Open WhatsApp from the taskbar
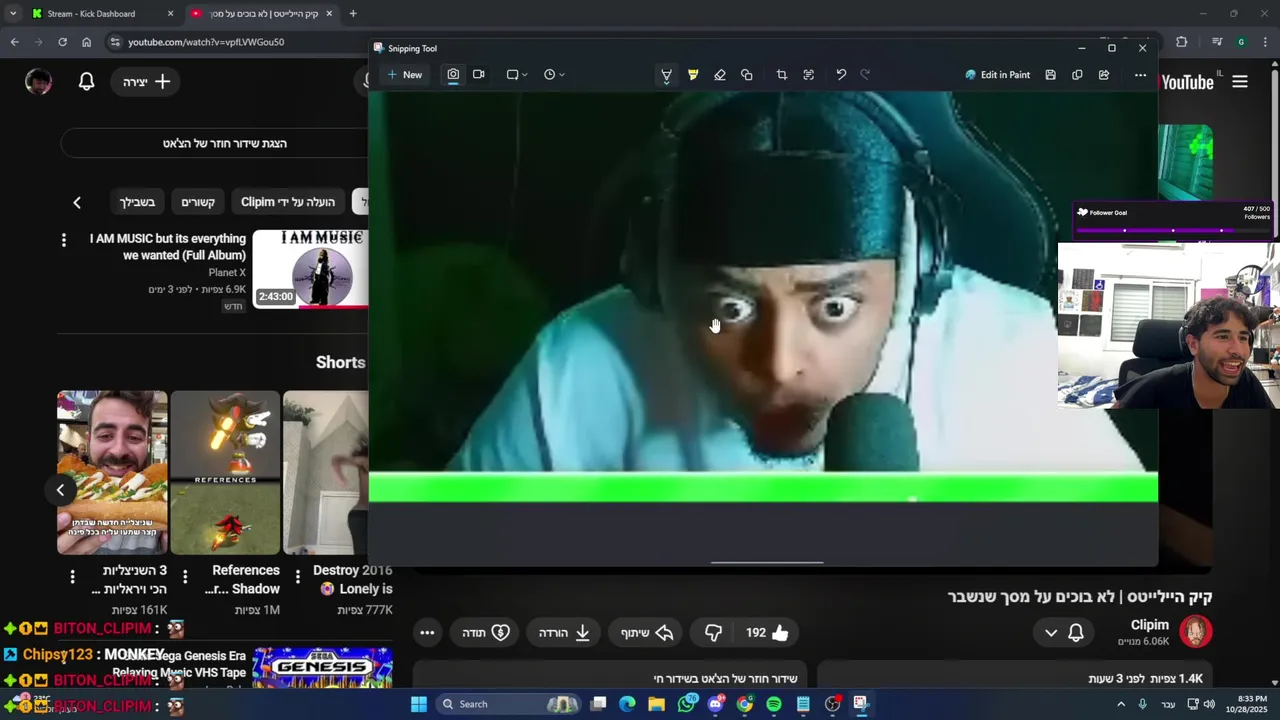 click(x=686, y=704)
